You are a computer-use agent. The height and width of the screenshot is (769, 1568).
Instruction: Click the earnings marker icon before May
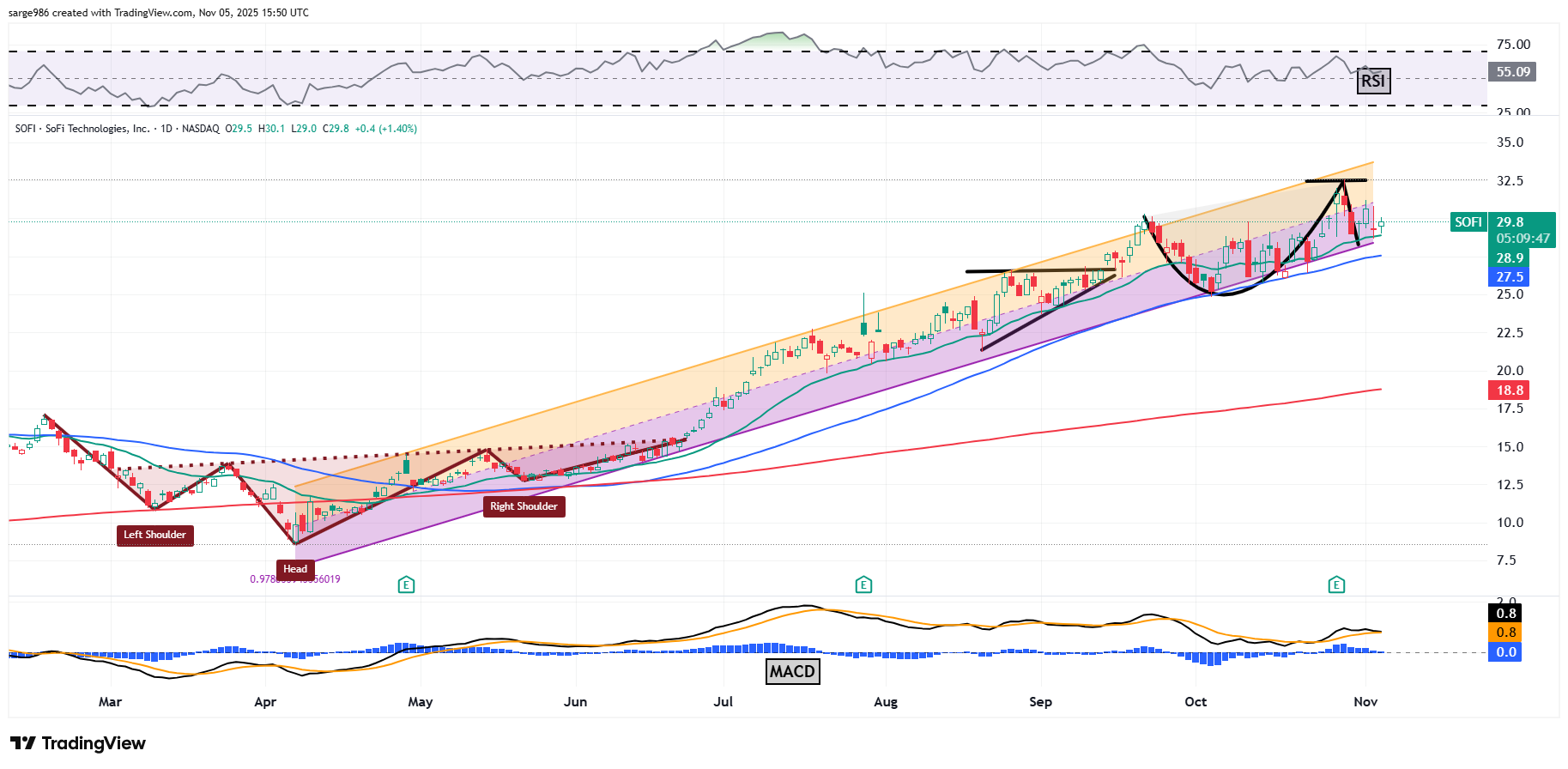(406, 585)
